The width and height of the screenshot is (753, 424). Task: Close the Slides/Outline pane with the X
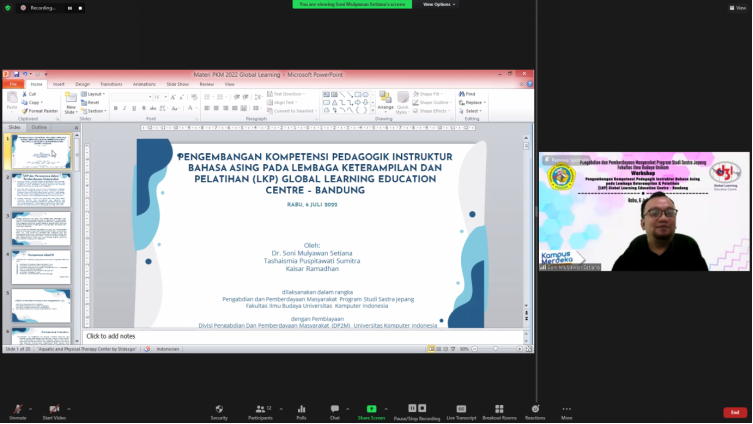[76, 128]
